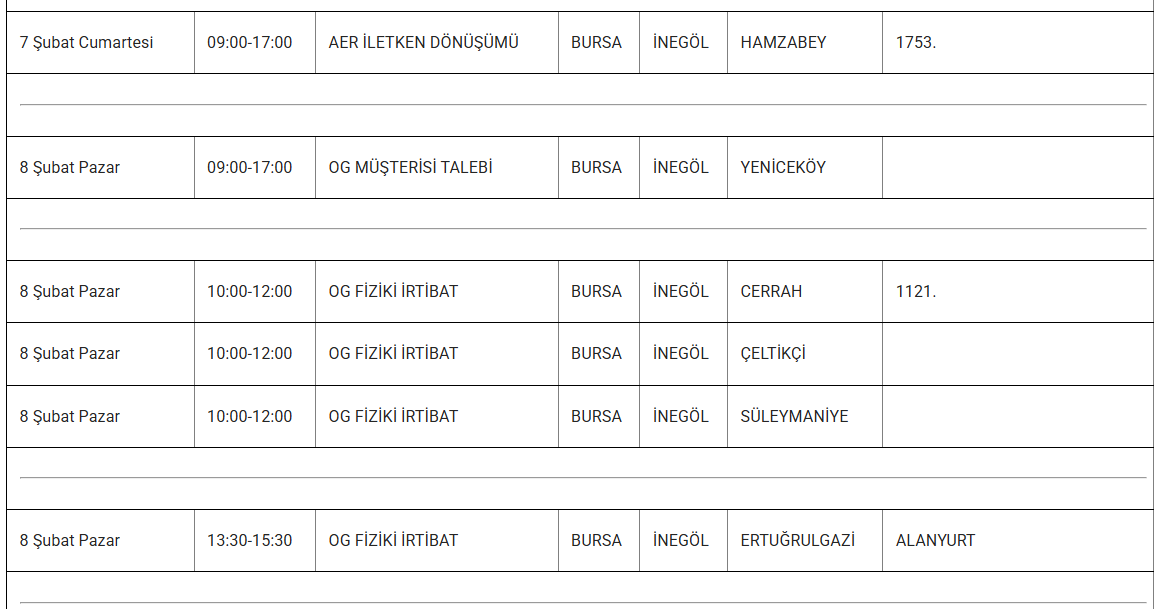
Task: Click the CERRAH neighborhood cell
Action: pos(772,292)
